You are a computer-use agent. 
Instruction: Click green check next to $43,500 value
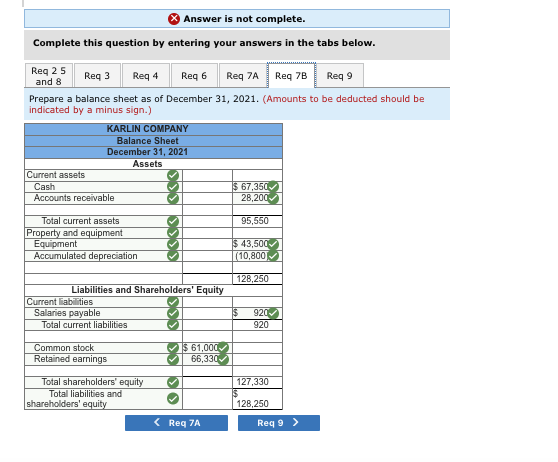(x=273, y=244)
